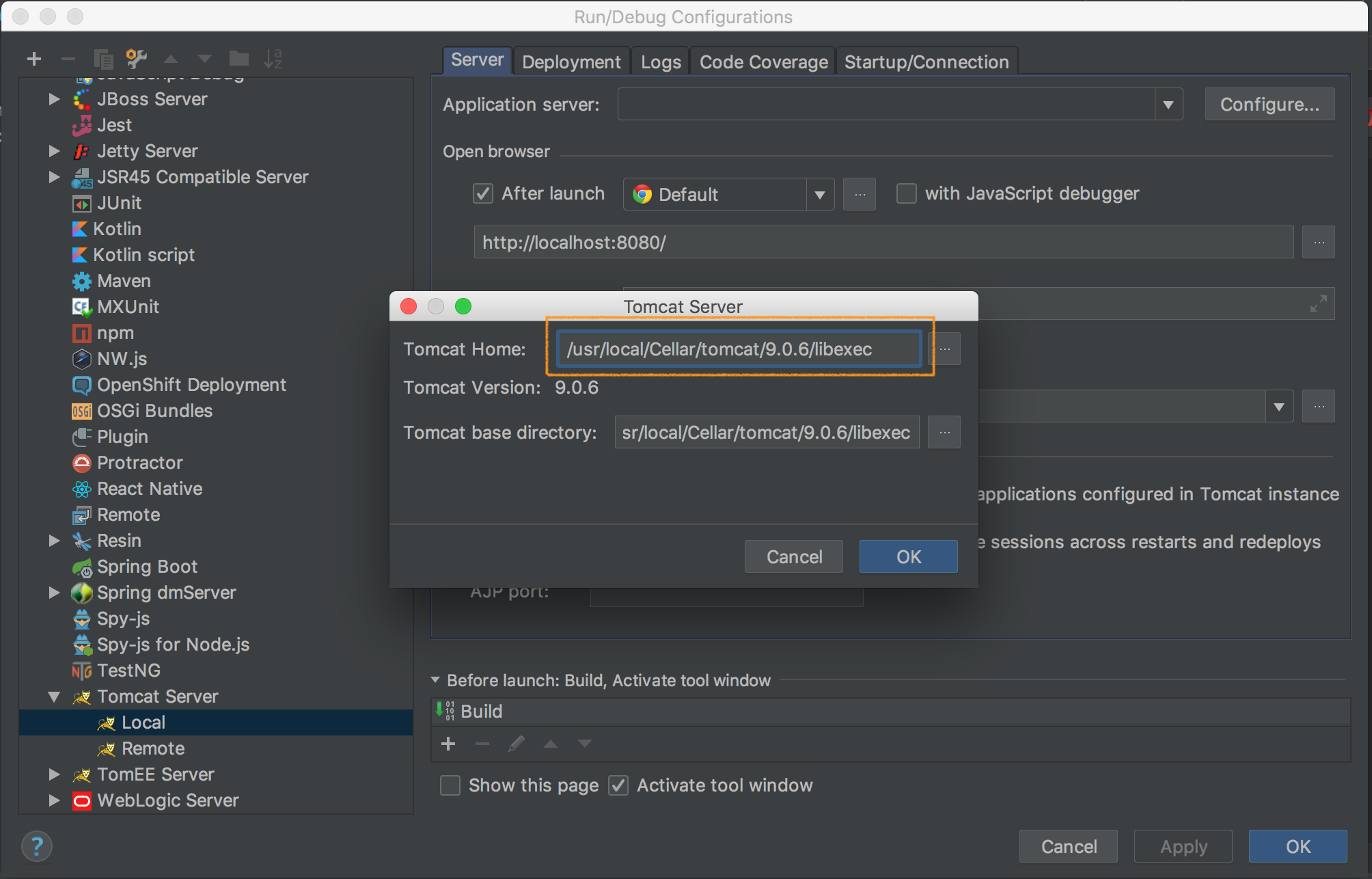1372x879 pixels.
Task: Click the Configure... button
Action: click(x=1270, y=105)
